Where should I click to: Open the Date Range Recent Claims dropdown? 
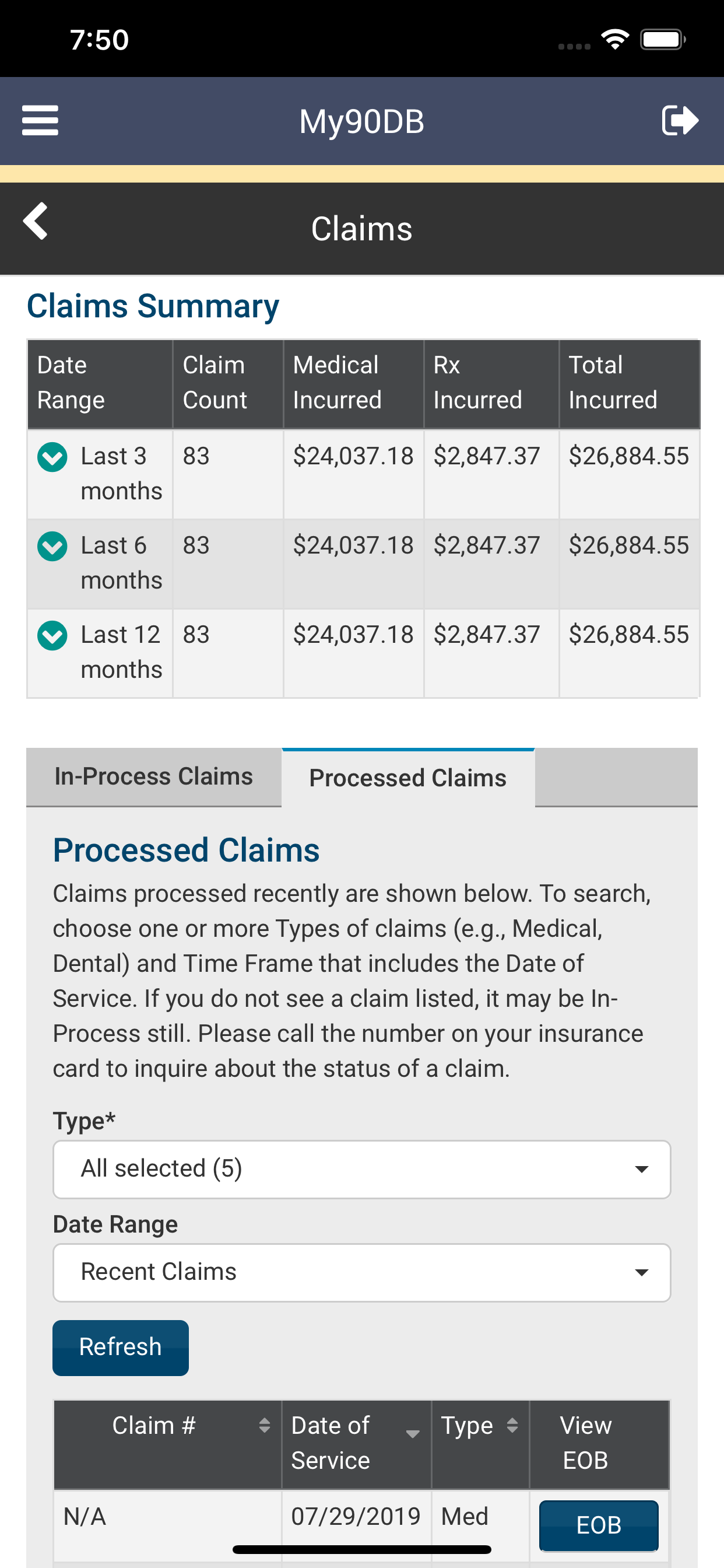coord(362,1272)
